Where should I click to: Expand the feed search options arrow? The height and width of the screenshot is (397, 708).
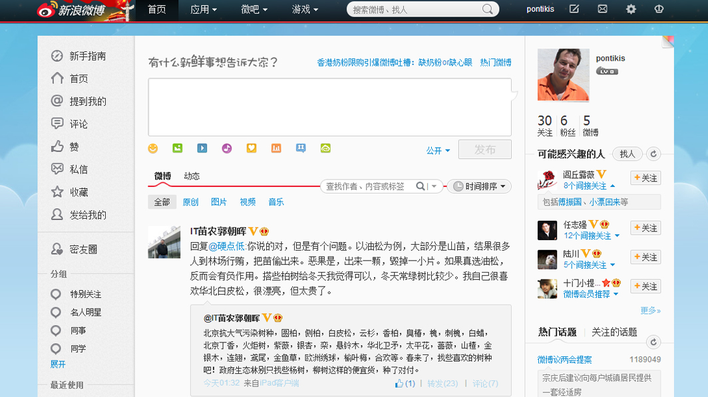point(434,186)
